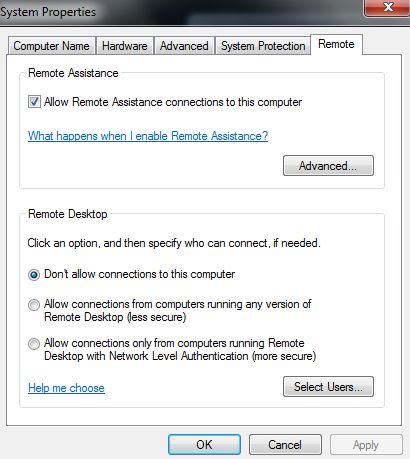Click the Remote Desktop group heading
Viewport: 410px width, 459px height.
click(x=68, y=214)
